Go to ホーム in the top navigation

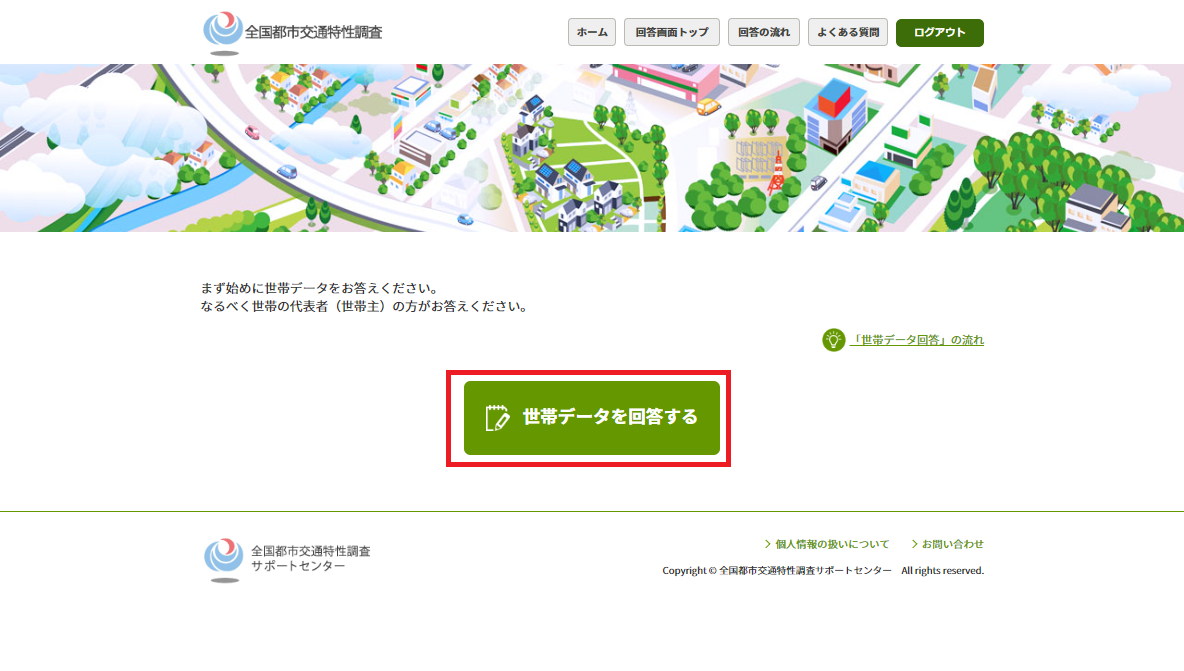(x=592, y=33)
